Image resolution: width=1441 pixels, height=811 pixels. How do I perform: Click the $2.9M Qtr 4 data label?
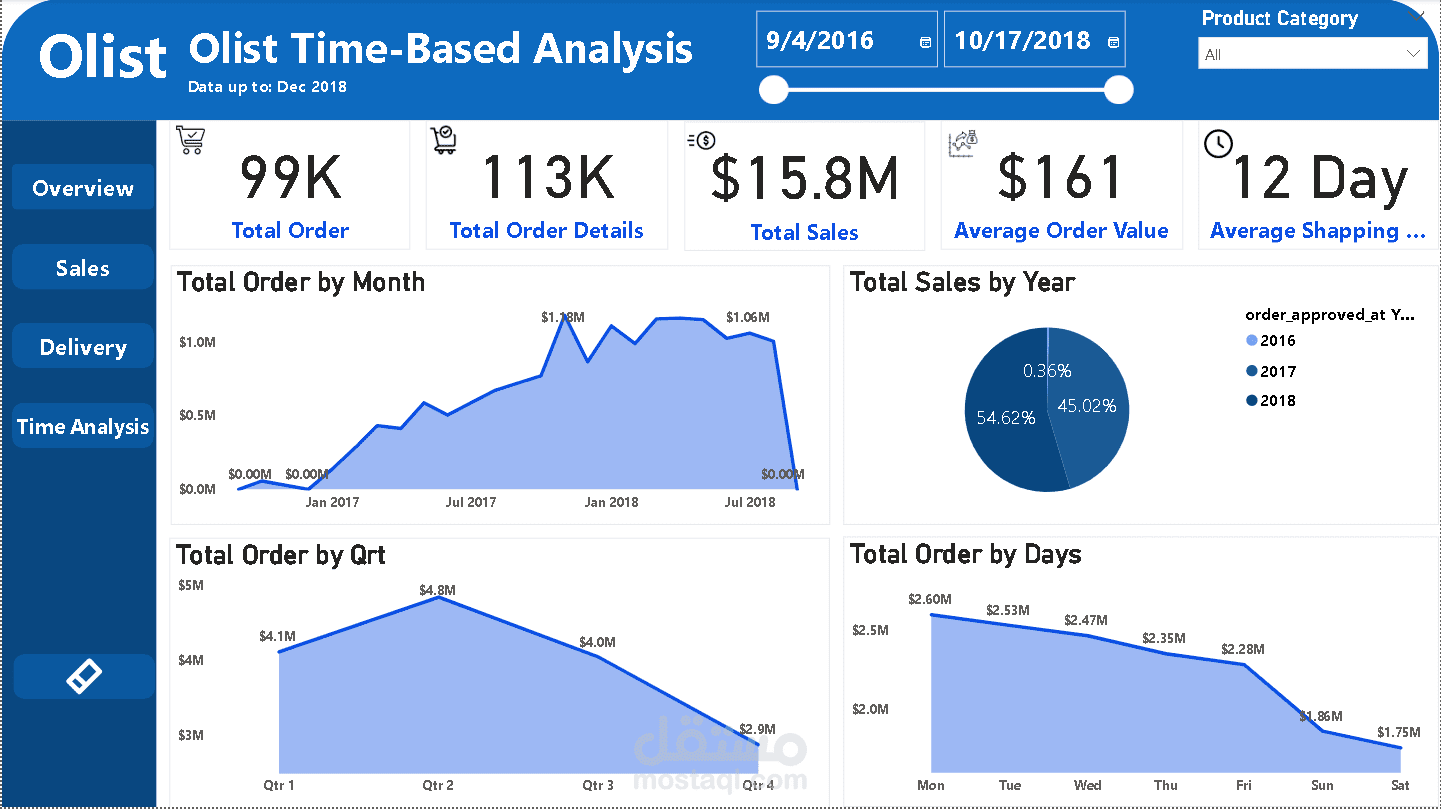(x=757, y=729)
